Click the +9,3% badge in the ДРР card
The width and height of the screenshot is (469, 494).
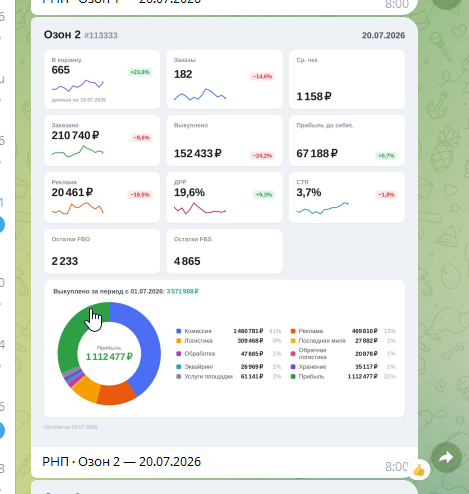tap(264, 195)
